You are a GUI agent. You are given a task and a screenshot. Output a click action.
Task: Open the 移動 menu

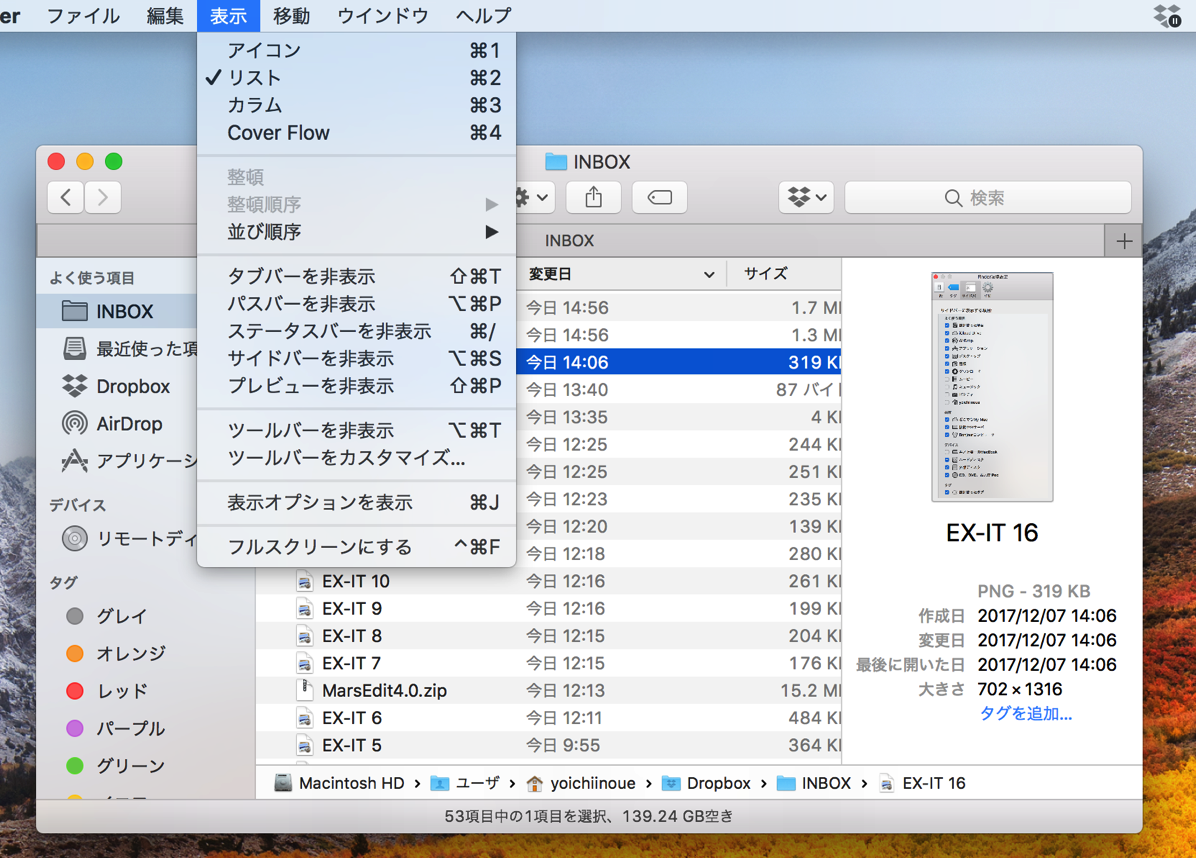[x=291, y=15]
